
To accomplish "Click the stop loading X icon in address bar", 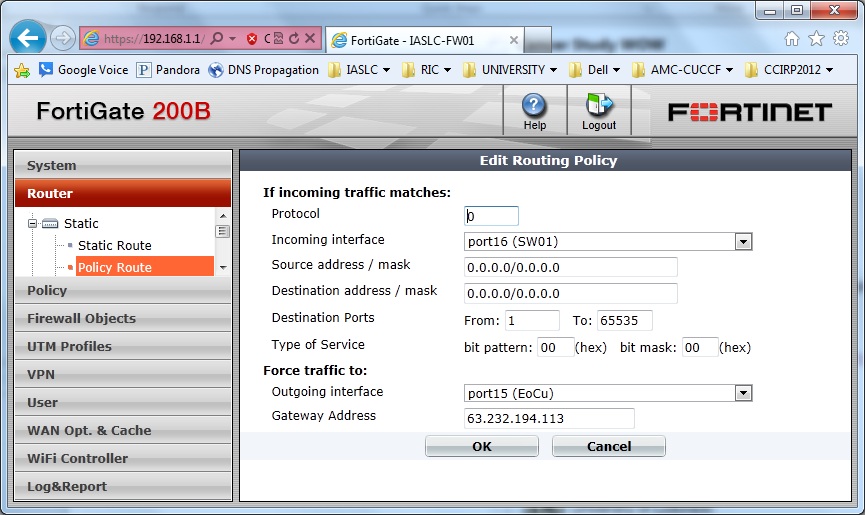I will (310, 38).
